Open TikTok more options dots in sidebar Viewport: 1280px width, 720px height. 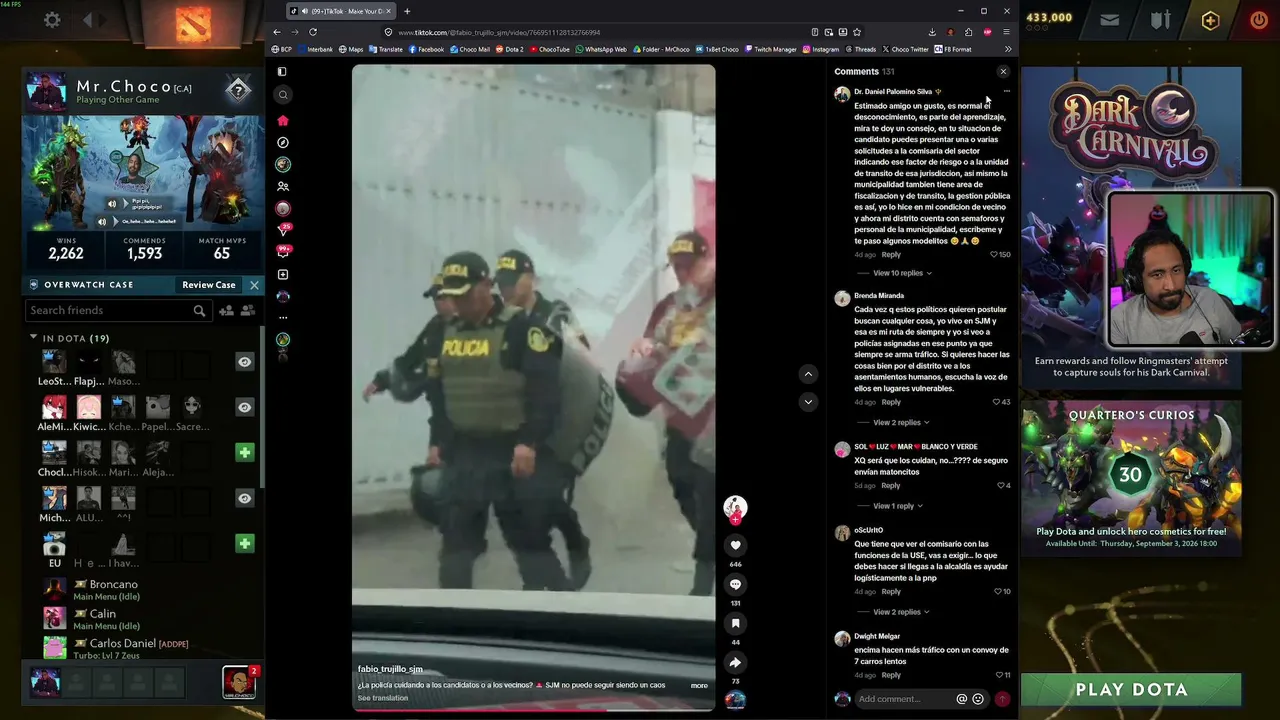283,318
